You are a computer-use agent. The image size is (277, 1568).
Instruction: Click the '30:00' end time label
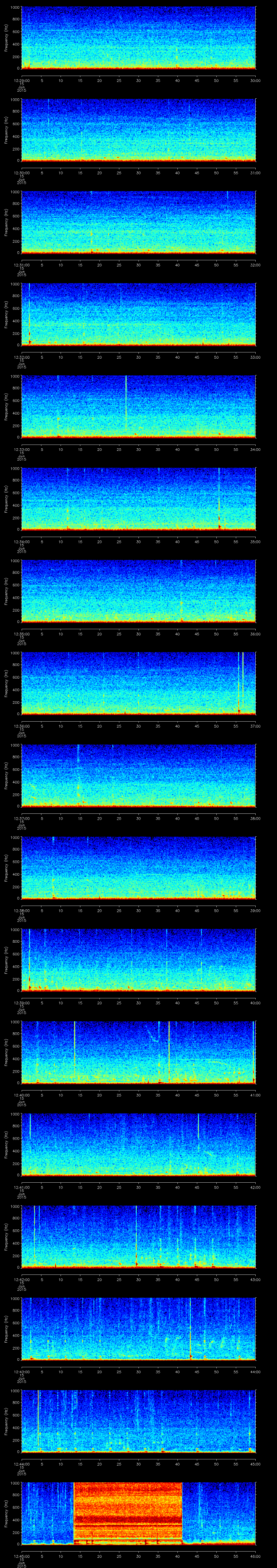click(255, 80)
